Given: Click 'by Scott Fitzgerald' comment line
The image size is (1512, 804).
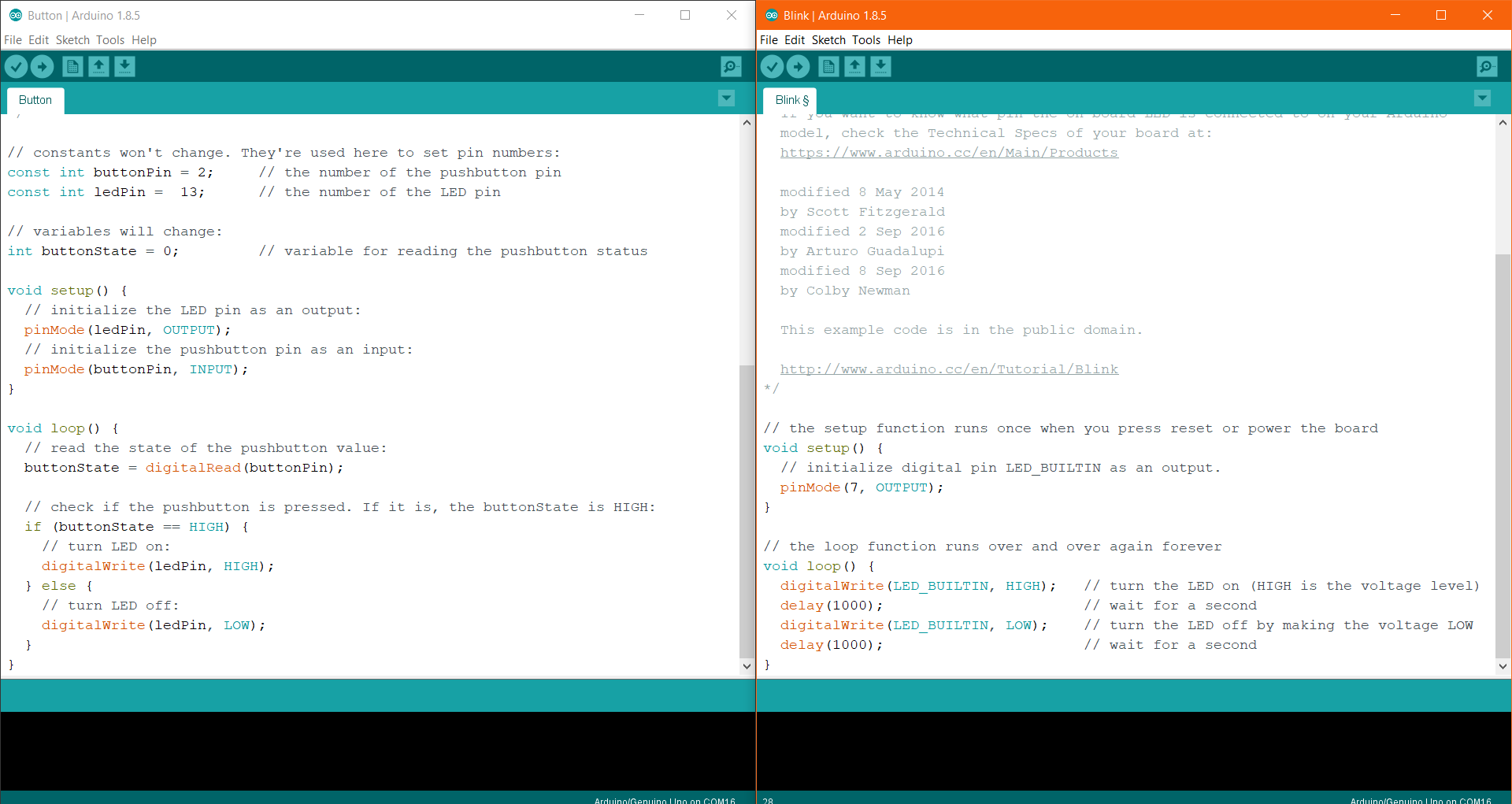Looking at the screenshot, I should tap(862, 212).
